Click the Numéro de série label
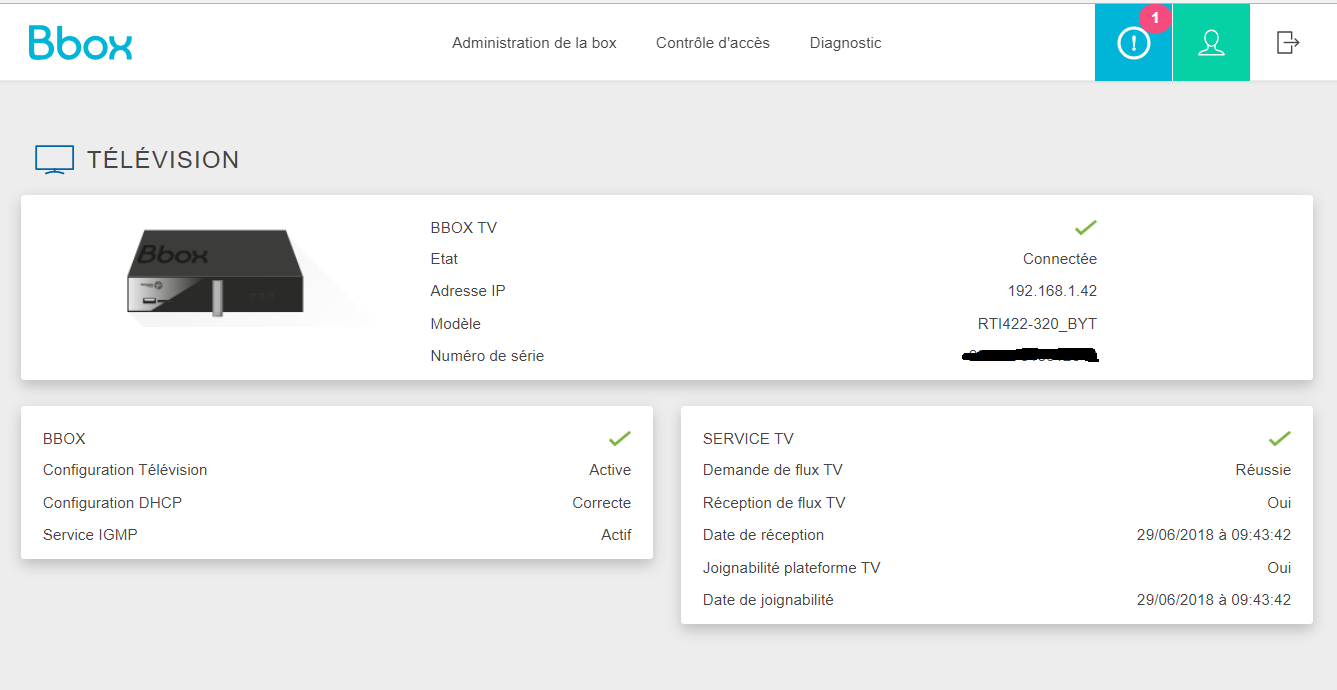 tap(488, 356)
